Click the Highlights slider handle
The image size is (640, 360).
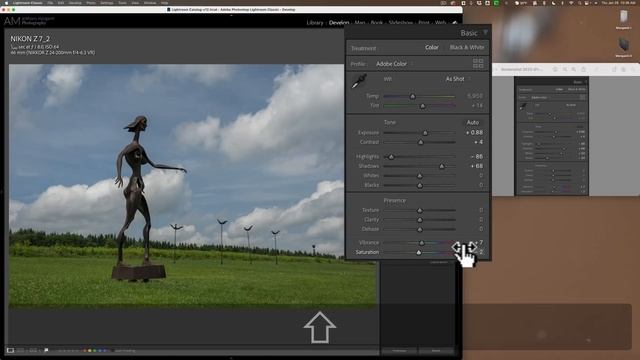[391, 157]
